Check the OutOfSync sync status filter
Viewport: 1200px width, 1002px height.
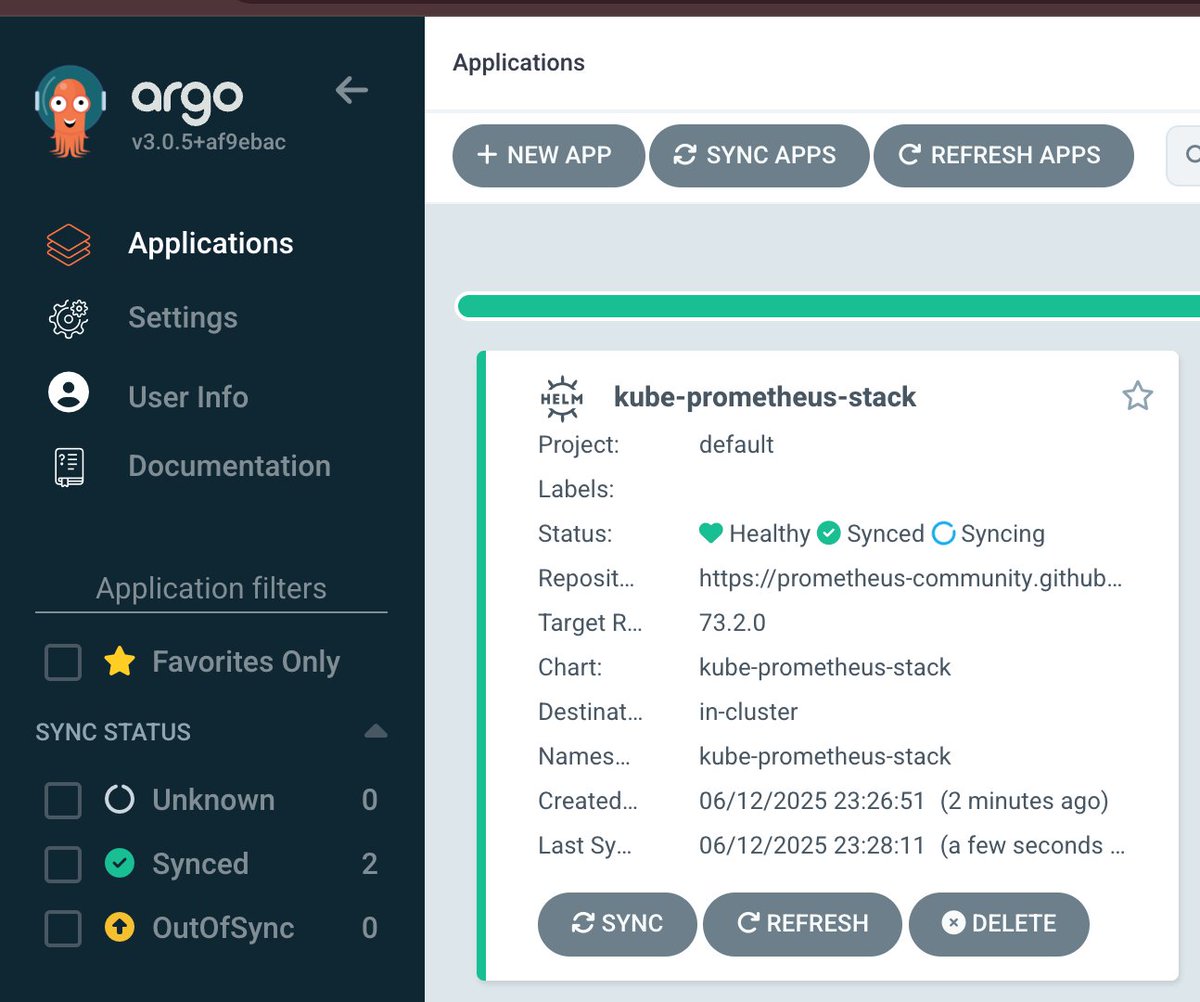(63, 928)
